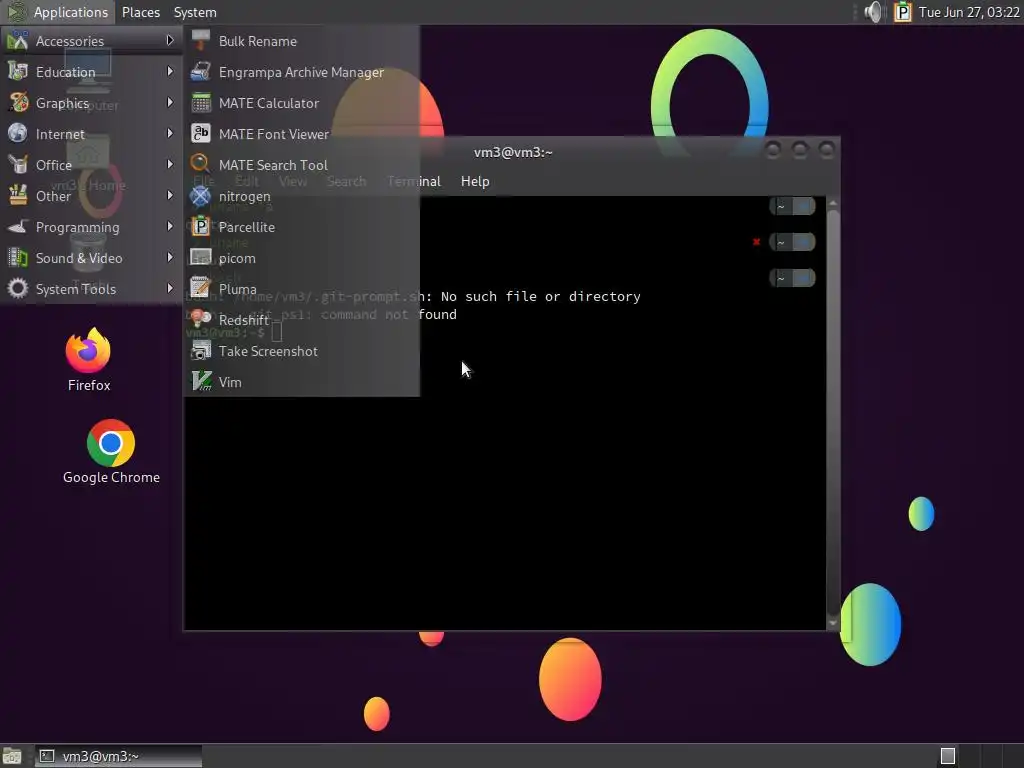Click the Pluma notepad icon
The width and height of the screenshot is (1024, 768).
[x=200, y=288]
